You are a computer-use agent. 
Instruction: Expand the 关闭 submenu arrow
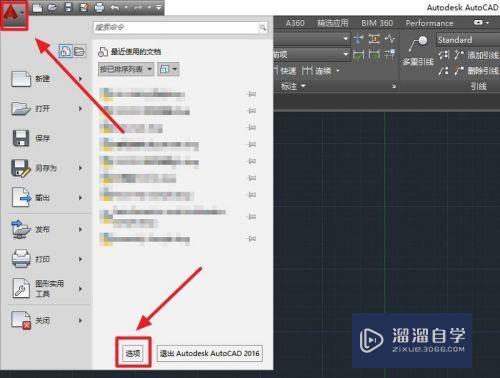pyautogui.click(x=80, y=320)
